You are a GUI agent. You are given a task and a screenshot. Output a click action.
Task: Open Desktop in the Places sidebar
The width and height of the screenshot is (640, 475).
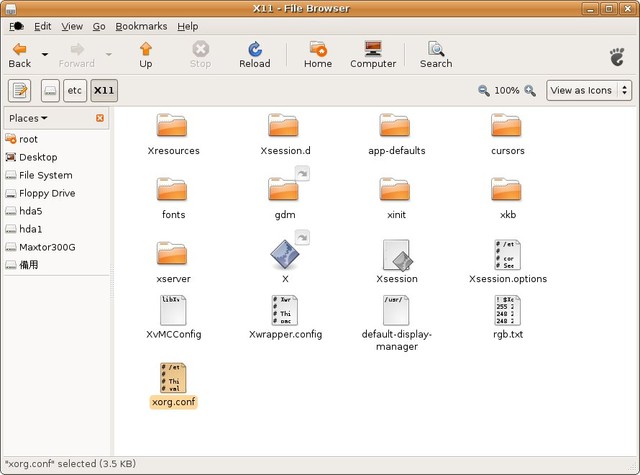56,157
